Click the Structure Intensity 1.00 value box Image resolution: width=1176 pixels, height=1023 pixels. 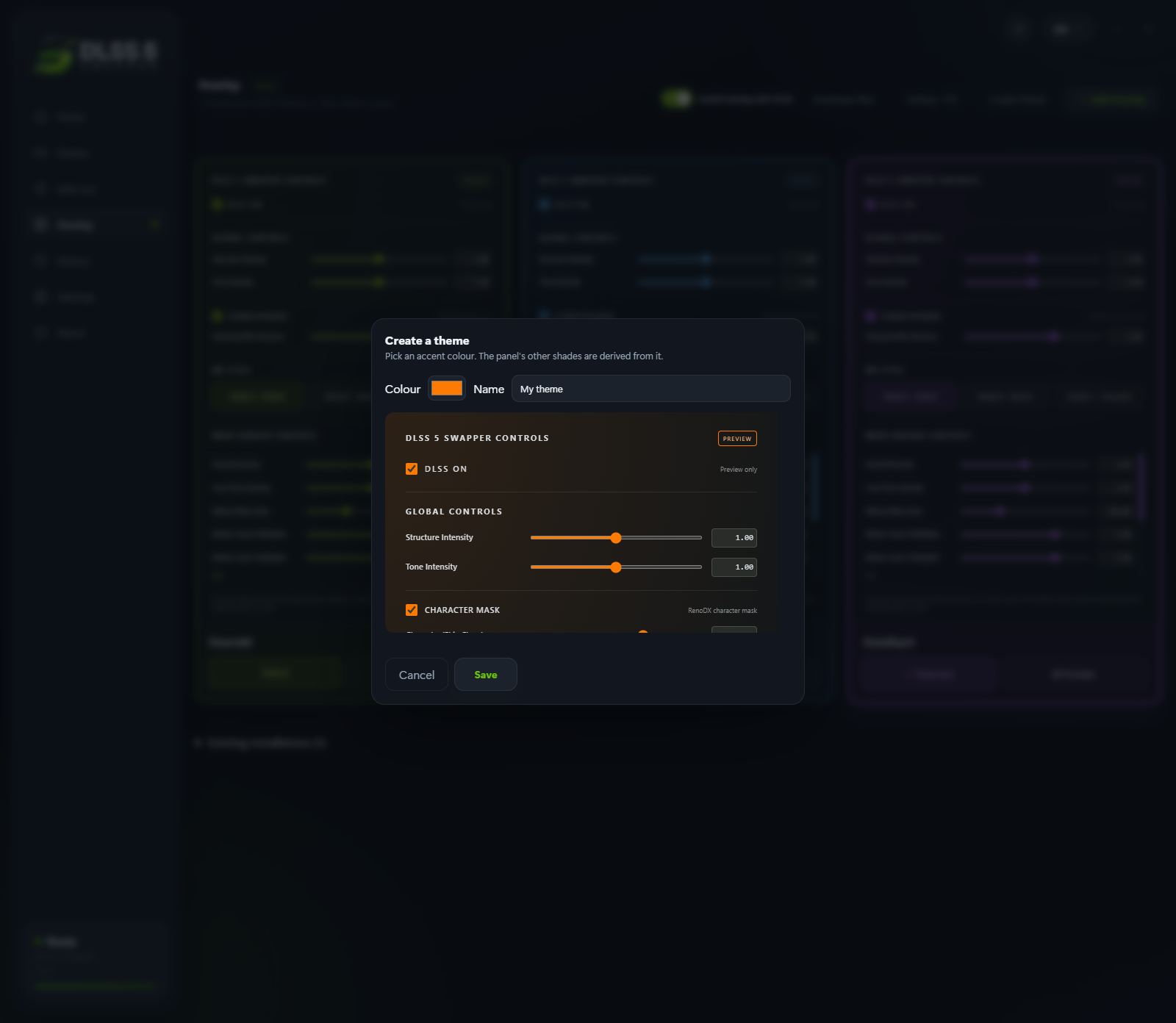coord(734,538)
